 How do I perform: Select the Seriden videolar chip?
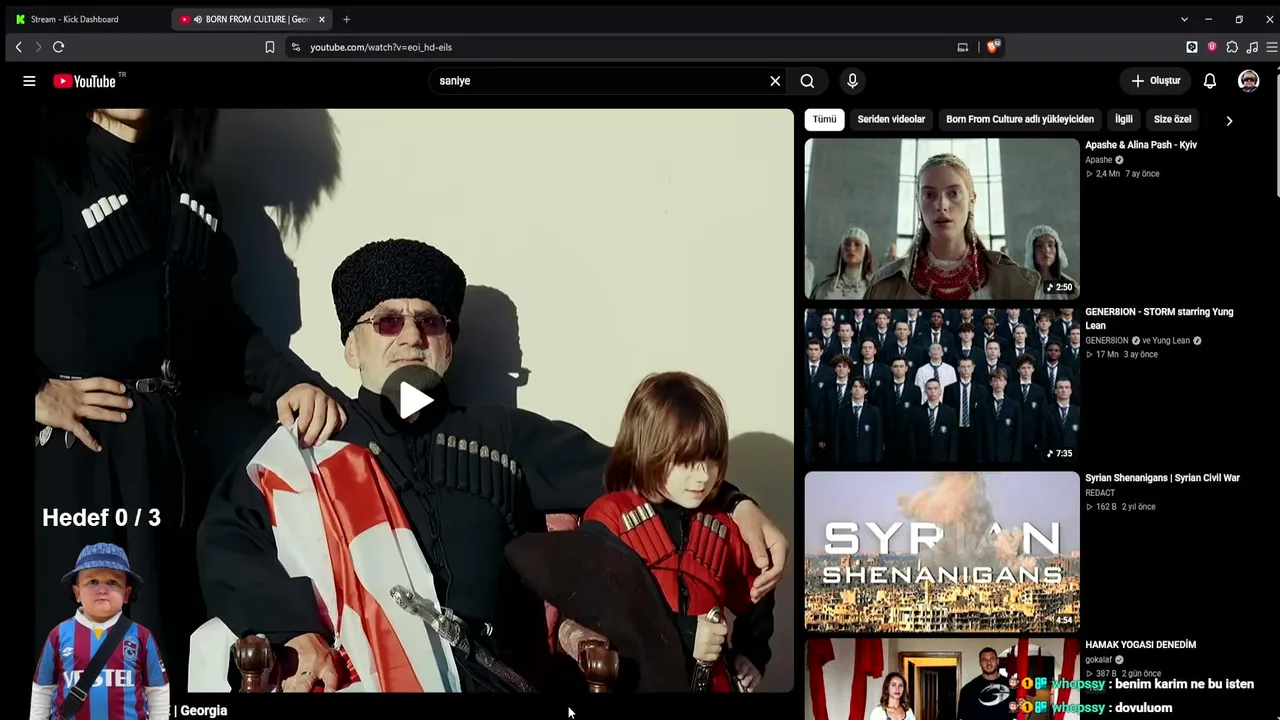pos(891,119)
